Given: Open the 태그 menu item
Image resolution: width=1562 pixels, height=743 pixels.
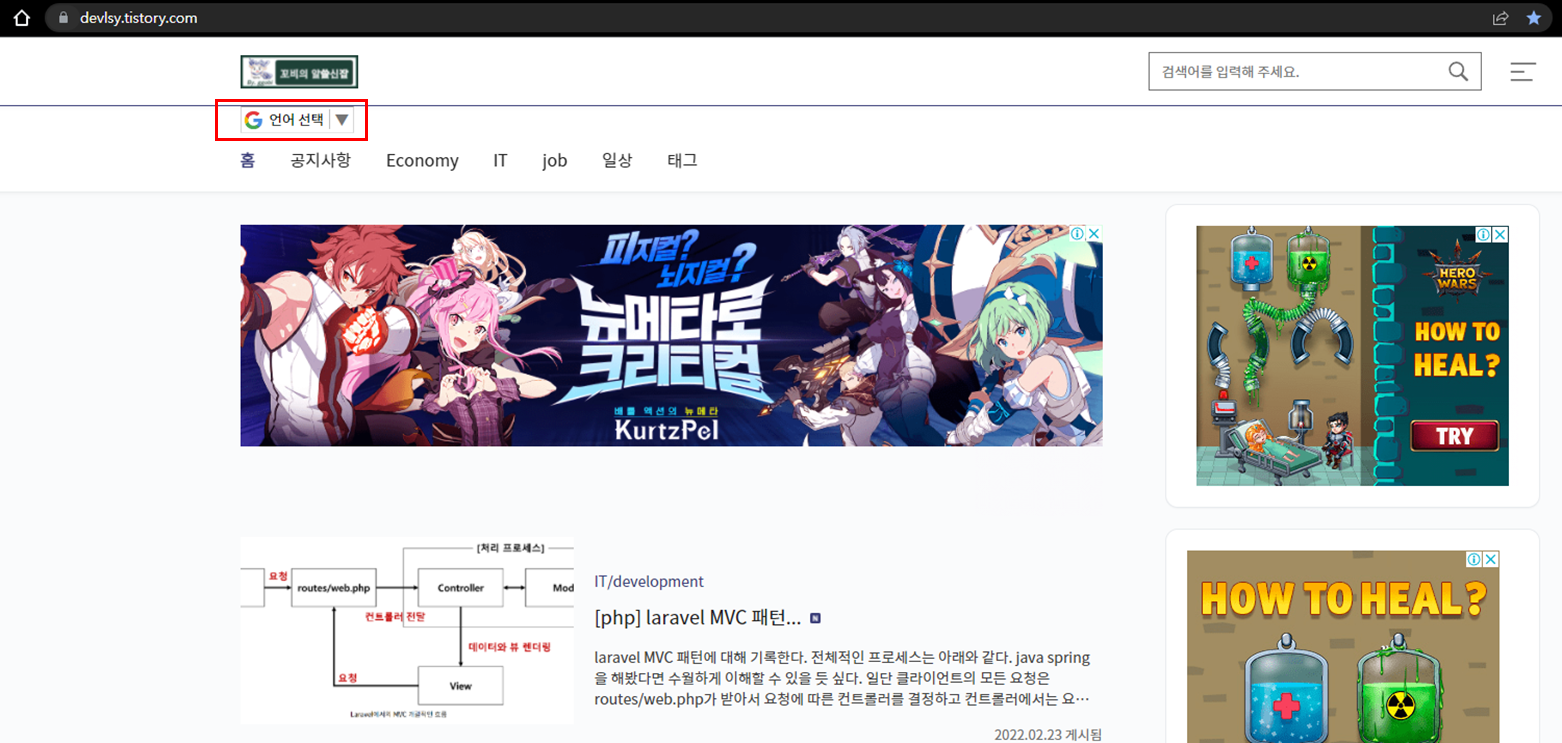Looking at the screenshot, I should pyautogui.click(x=682, y=160).
